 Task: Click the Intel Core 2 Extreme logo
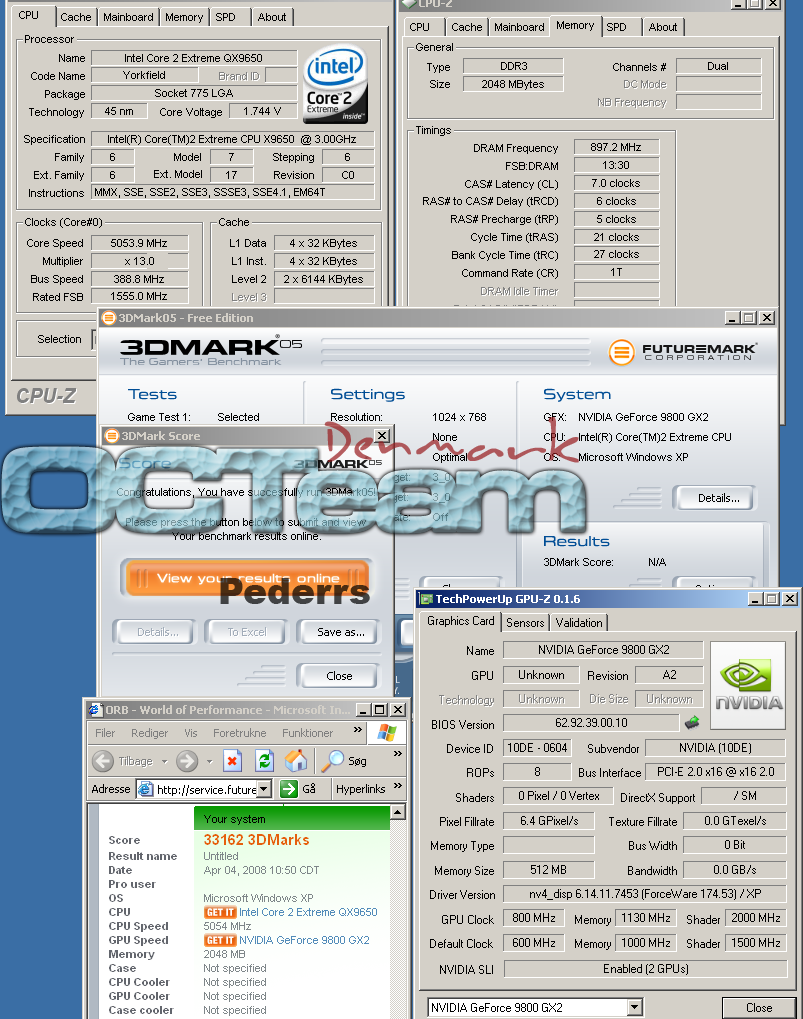(335, 84)
